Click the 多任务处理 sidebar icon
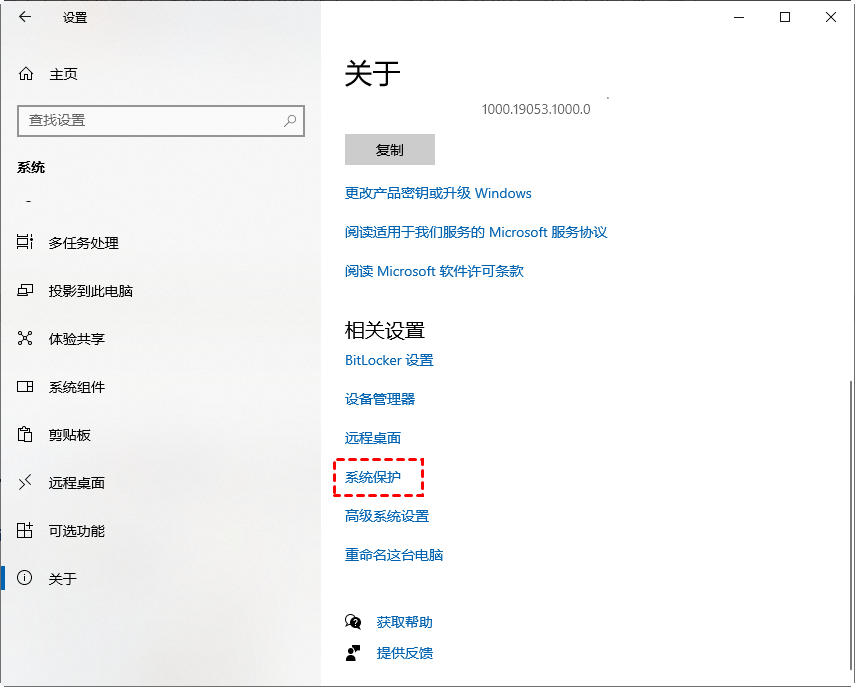This screenshot has height=687, width=855. [25, 242]
